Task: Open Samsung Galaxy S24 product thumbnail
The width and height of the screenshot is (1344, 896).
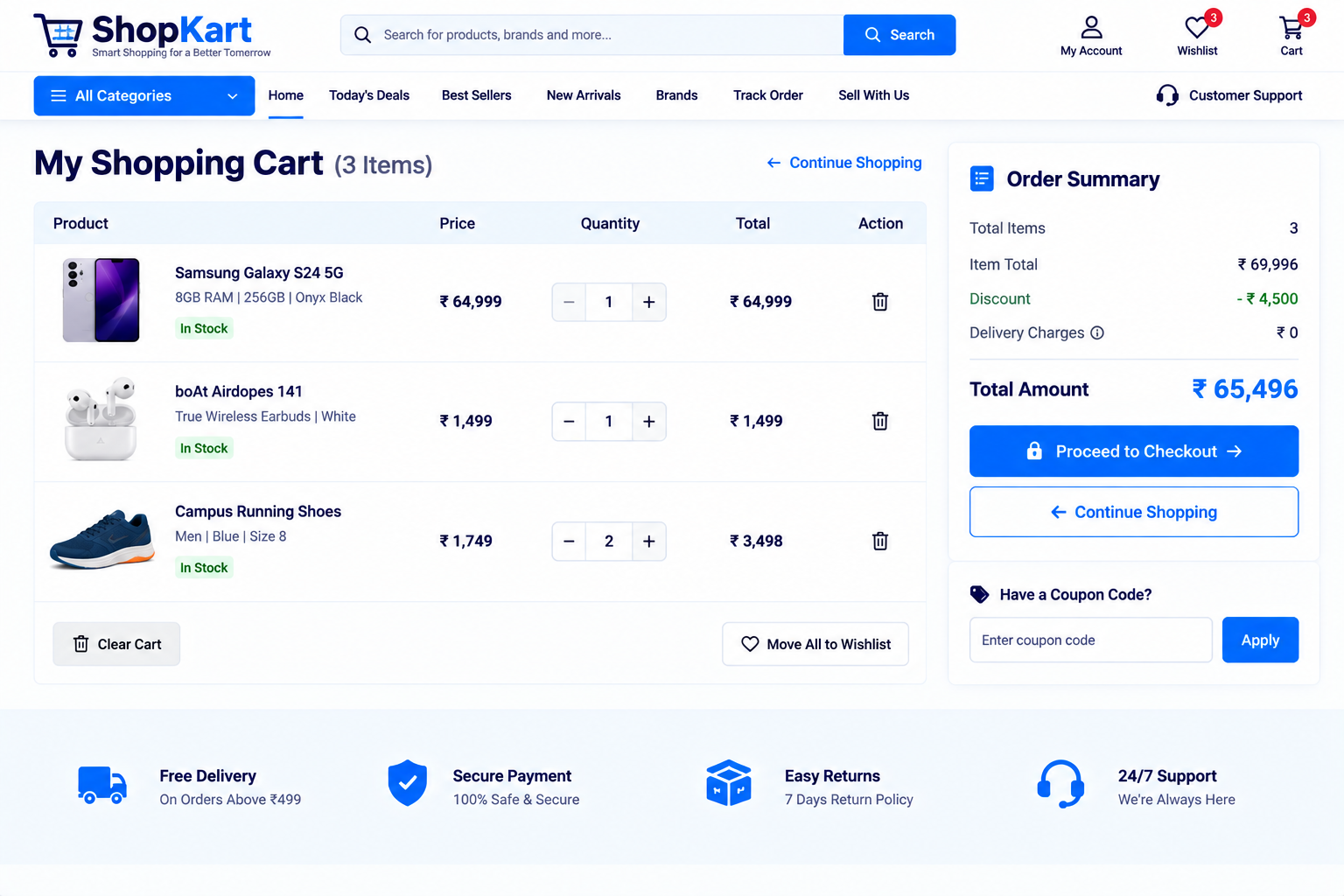Action: click(x=101, y=300)
